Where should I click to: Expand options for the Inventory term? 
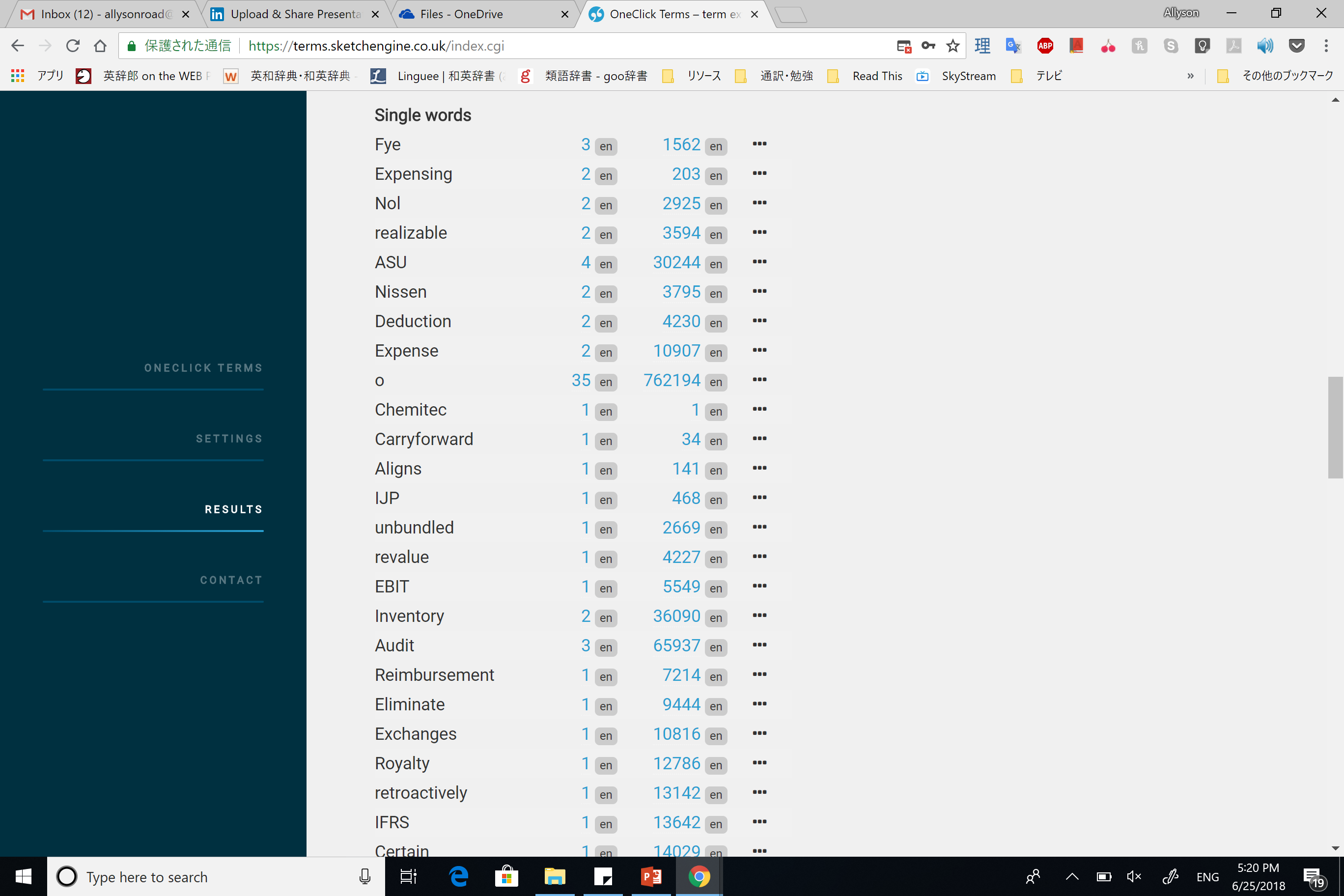(759, 616)
